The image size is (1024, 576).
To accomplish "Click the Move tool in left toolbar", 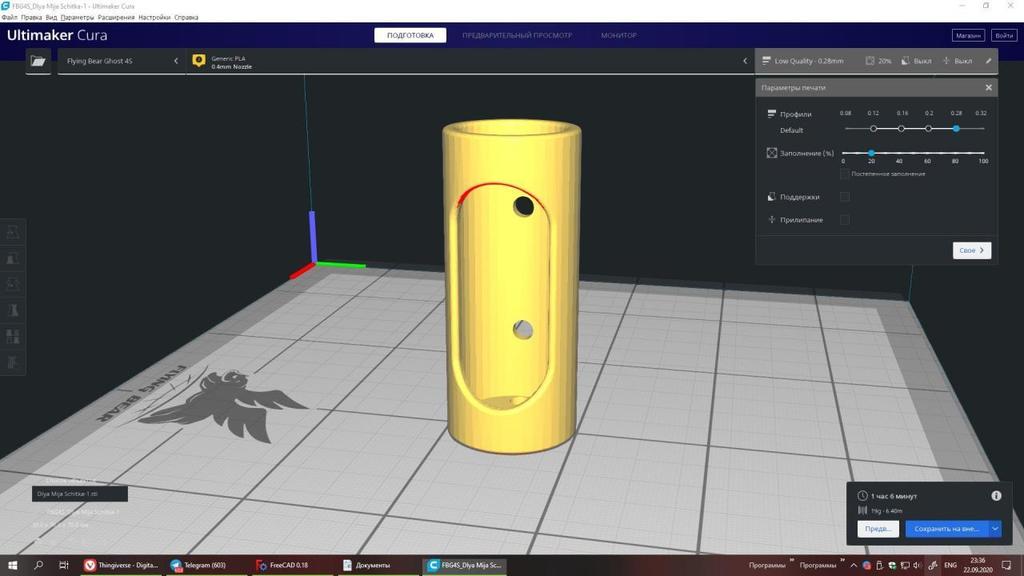I will click(x=14, y=232).
